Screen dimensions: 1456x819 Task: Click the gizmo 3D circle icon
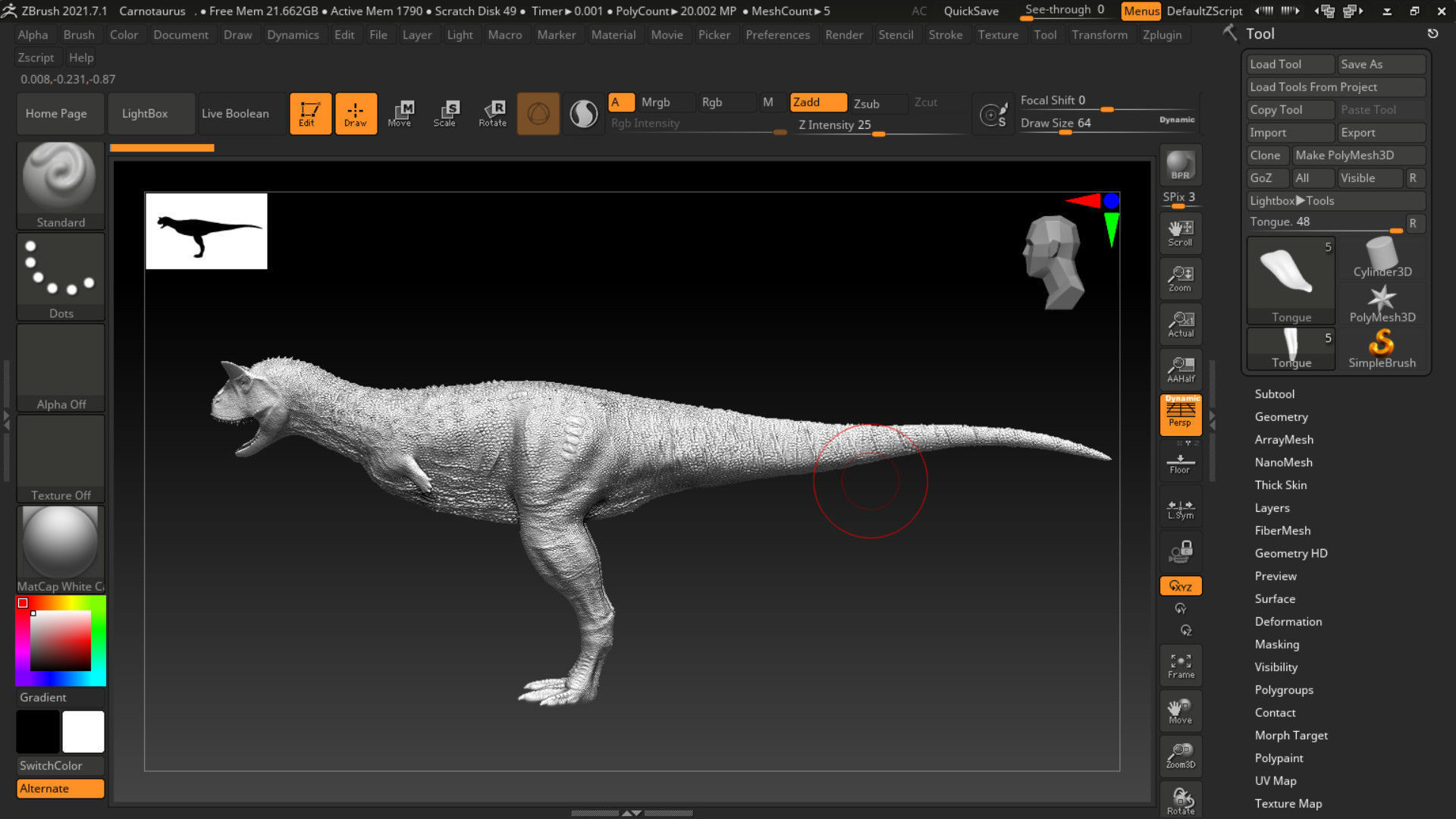(x=538, y=114)
